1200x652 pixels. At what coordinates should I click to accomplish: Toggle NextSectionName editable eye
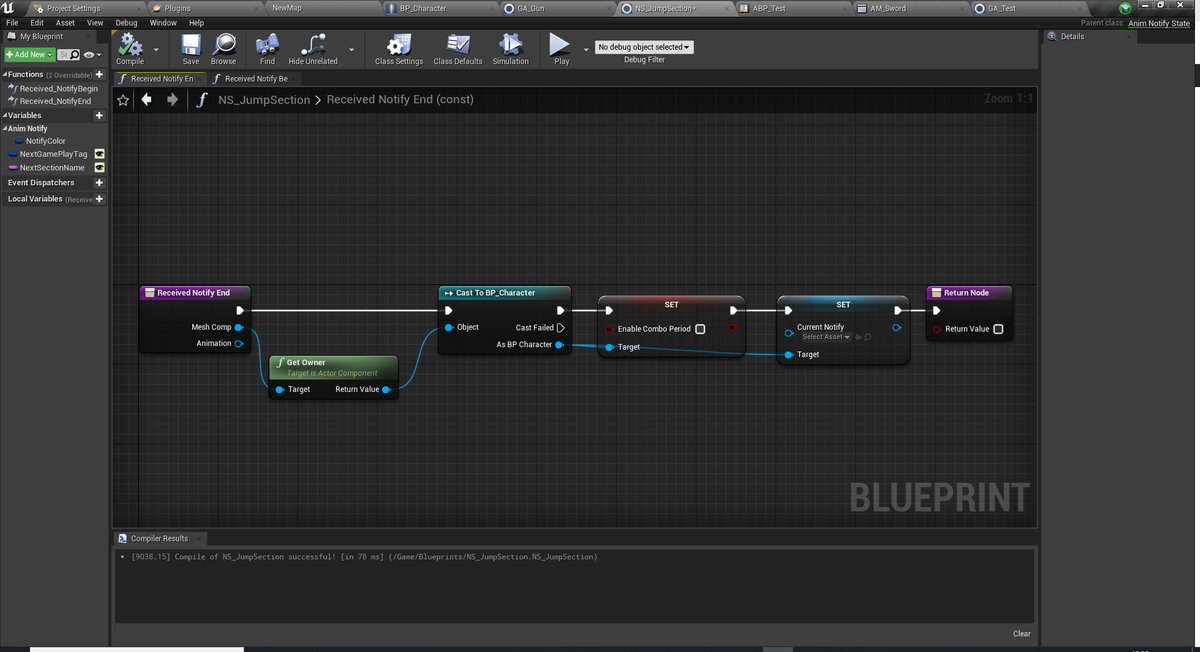99,168
